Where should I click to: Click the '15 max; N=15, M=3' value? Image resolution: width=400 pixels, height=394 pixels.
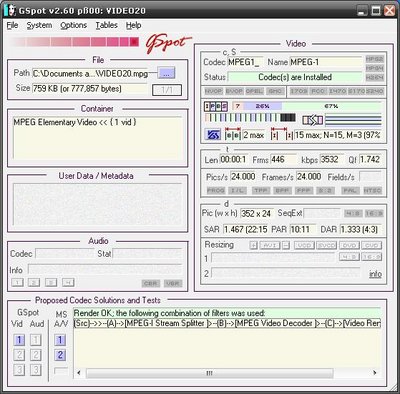[337, 135]
